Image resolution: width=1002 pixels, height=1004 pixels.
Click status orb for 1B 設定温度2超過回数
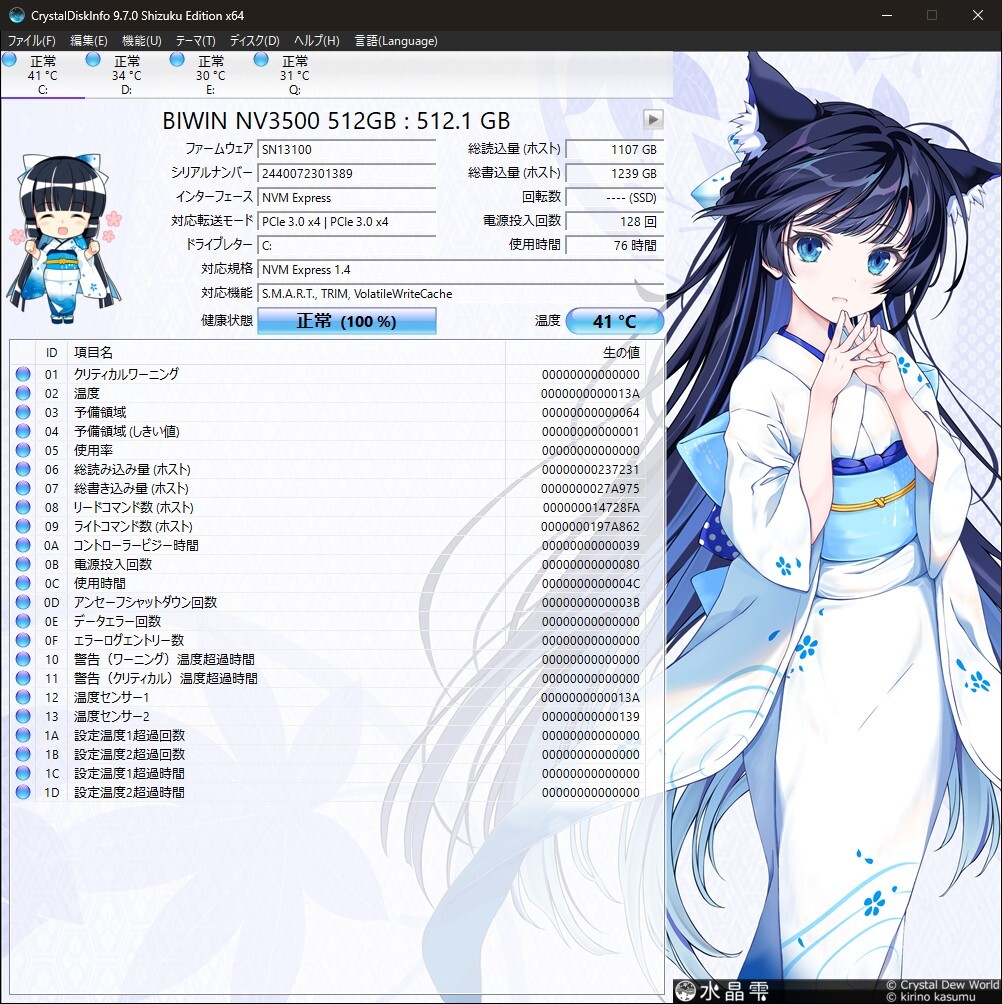(23, 754)
